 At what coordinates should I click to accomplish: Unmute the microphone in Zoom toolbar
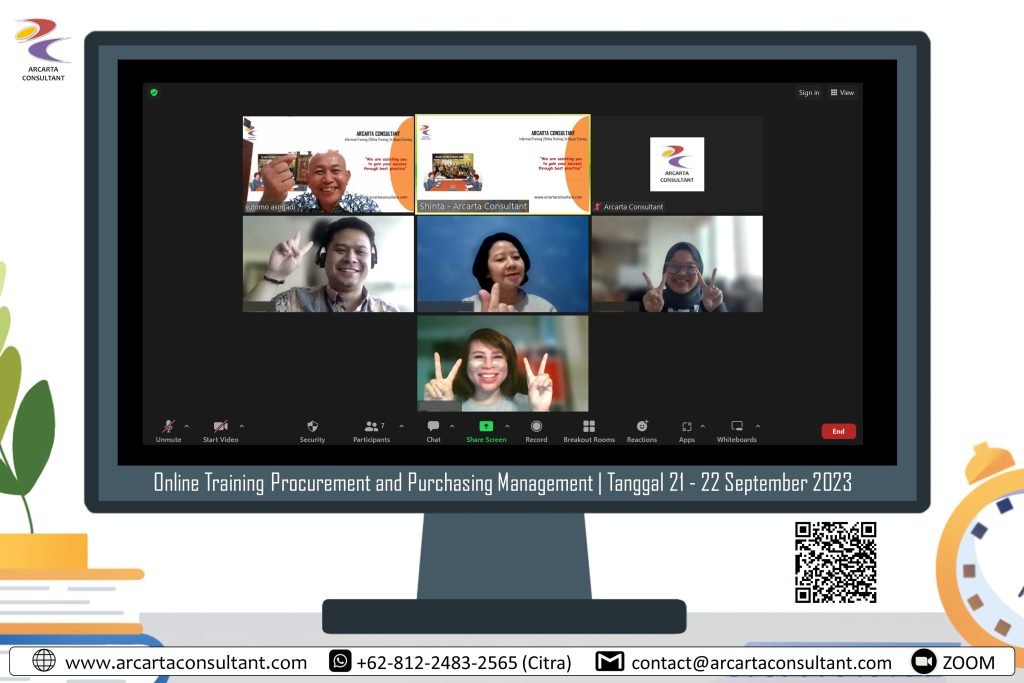pos(168,427)
